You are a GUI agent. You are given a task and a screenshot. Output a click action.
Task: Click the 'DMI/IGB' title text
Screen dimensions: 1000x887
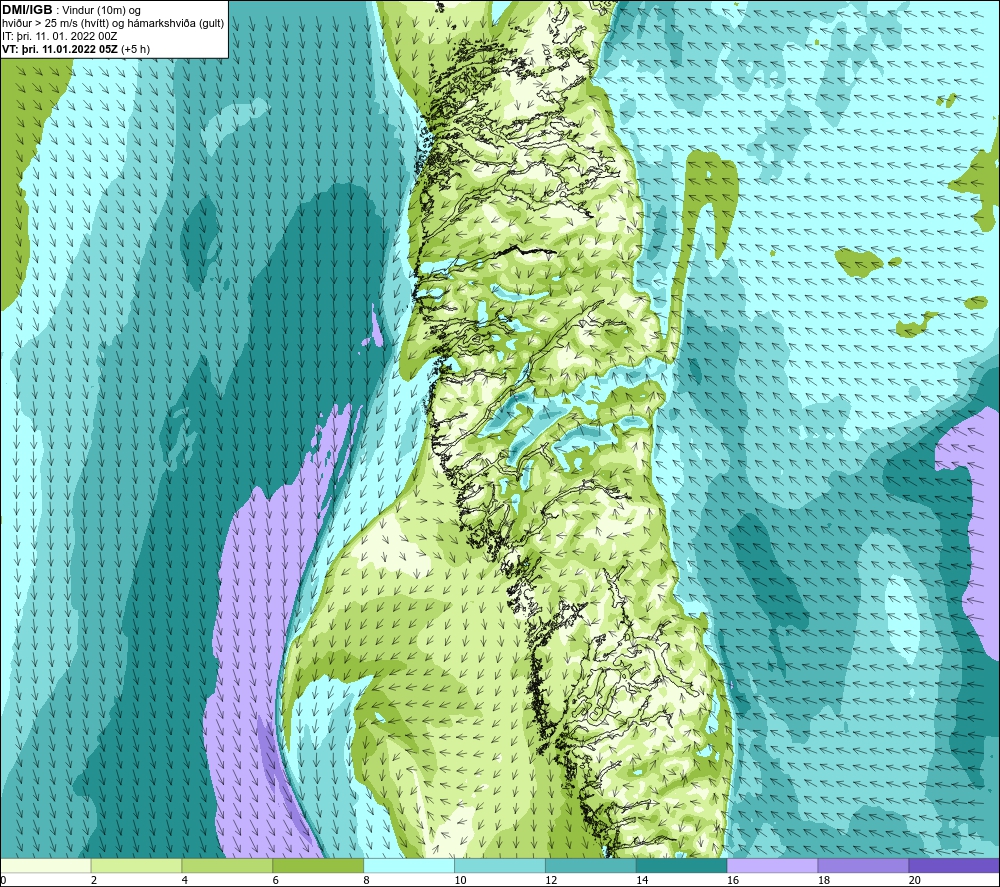tap(27, 10)
